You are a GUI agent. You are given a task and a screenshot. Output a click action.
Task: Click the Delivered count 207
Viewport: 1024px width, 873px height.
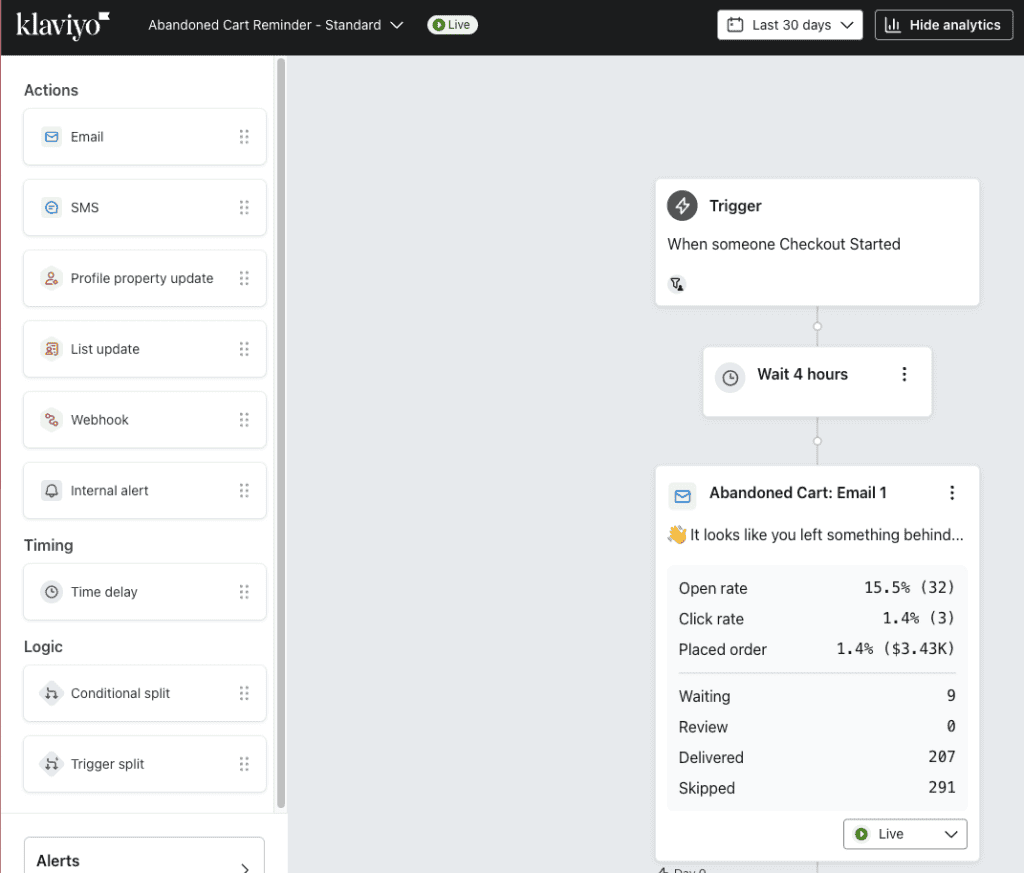pyautogui.click(x=942, y=757)
